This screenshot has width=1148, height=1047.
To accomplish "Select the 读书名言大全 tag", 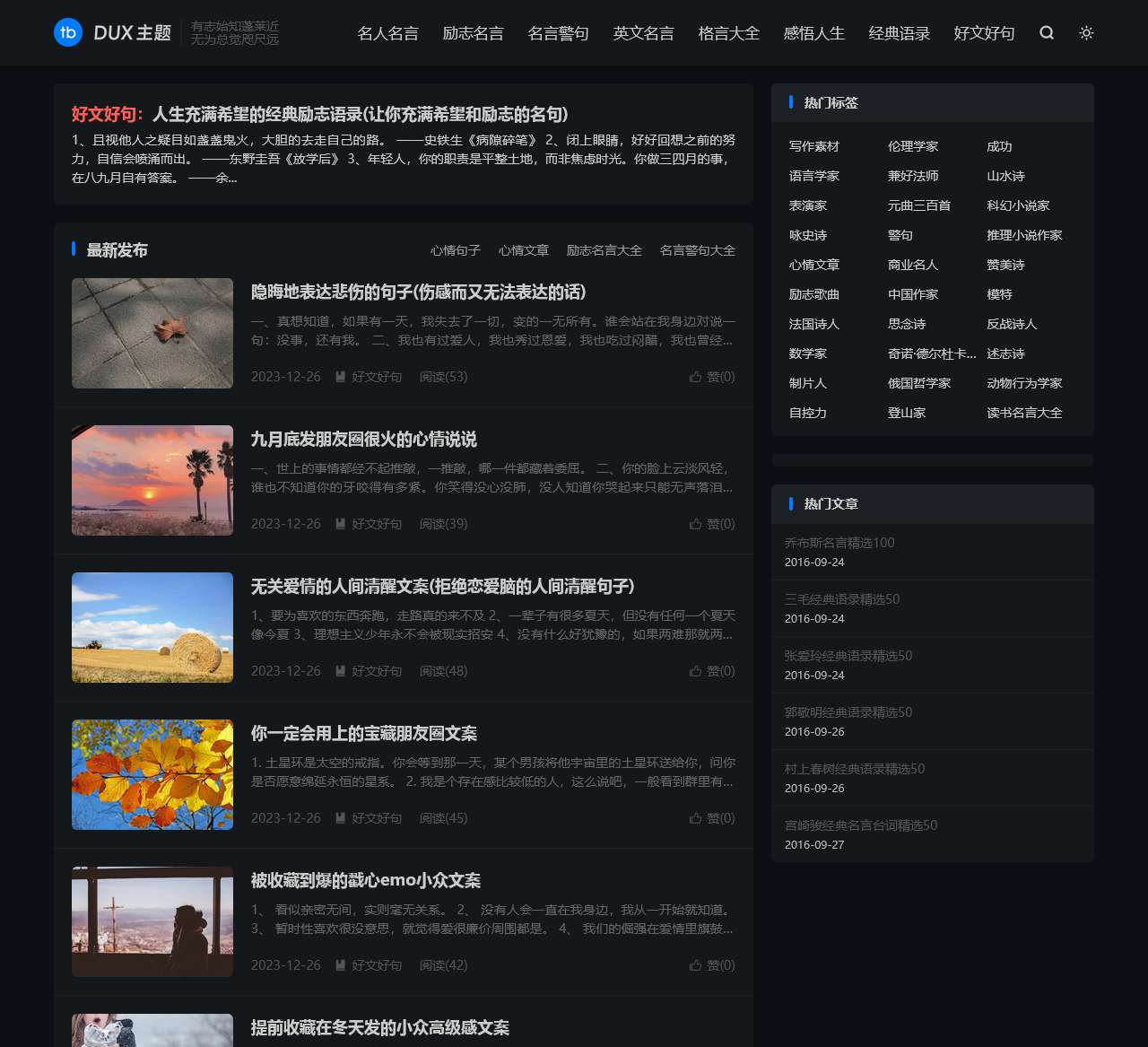I will [x=1024, y=413].
